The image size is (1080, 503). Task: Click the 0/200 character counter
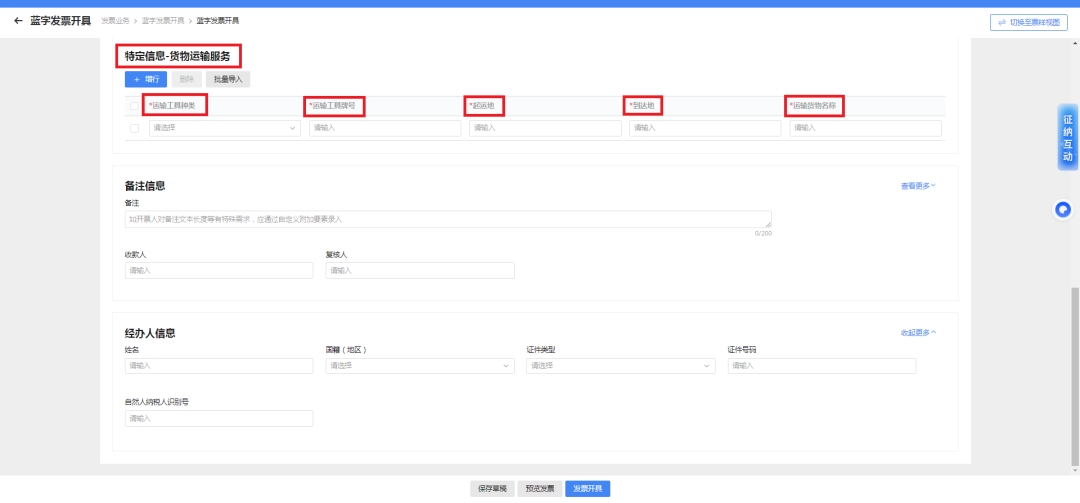(763, 234)
